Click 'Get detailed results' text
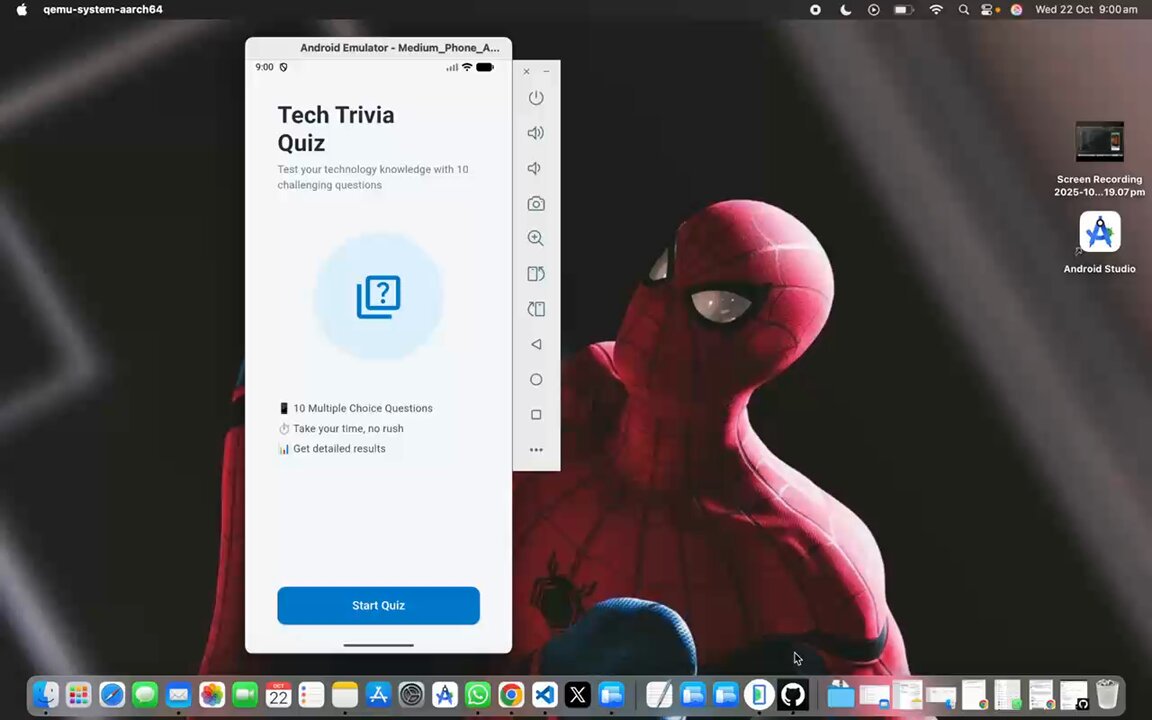1152x720 pixels. [x=339, y=448]
